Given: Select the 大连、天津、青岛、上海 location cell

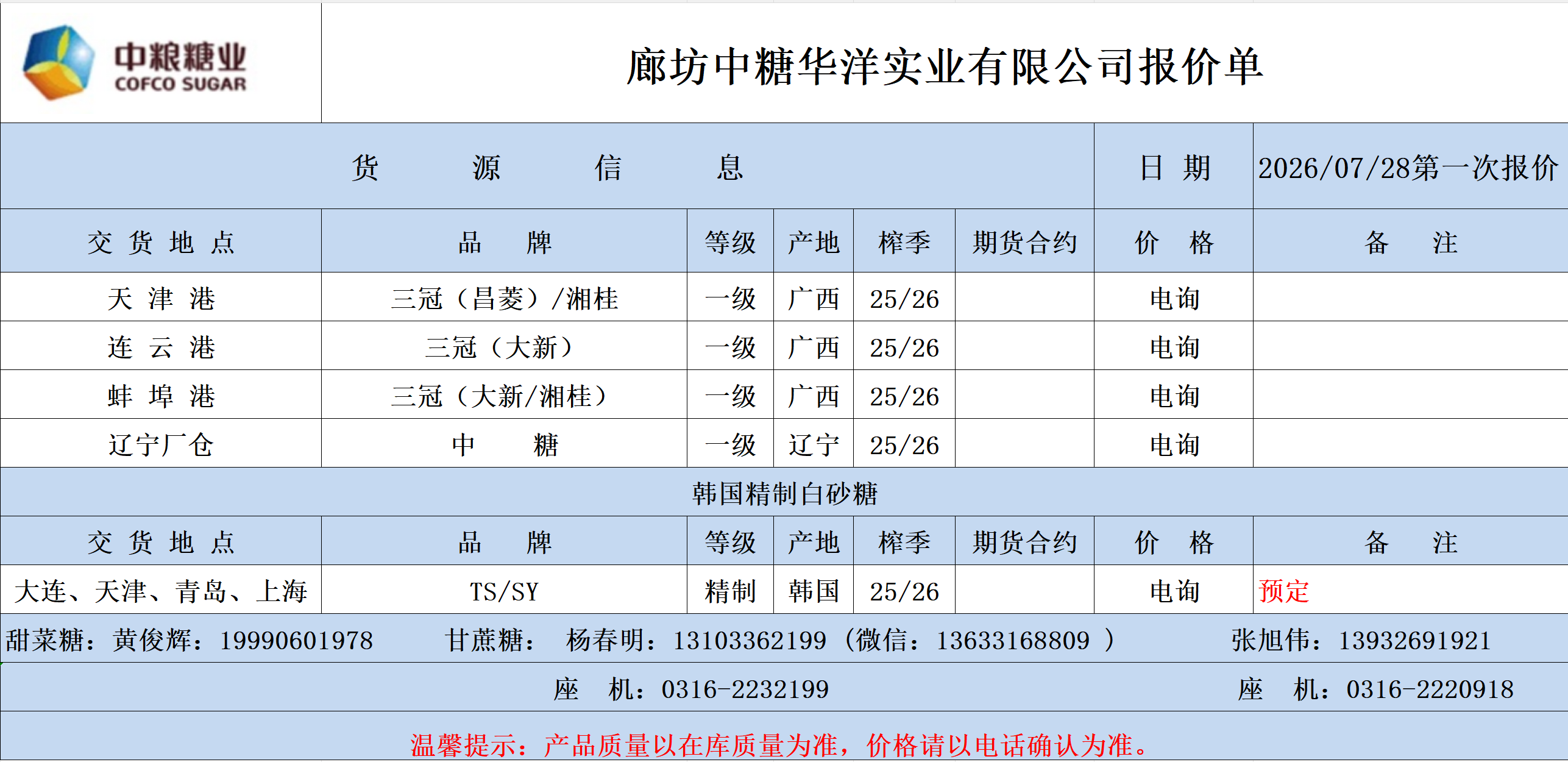Looking at the screenshot, I should [161, 590].
